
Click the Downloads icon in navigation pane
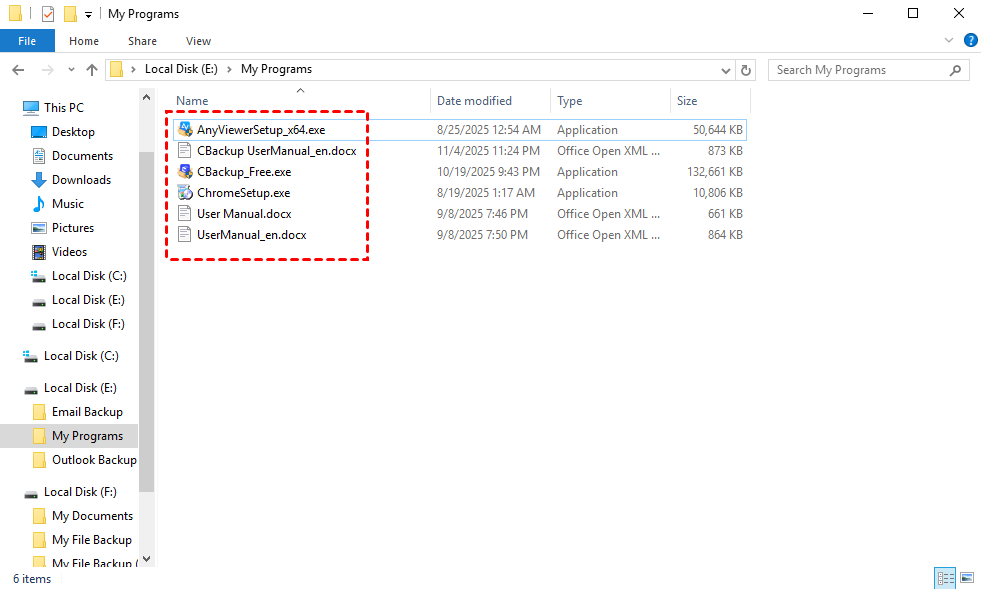(39, 180)
